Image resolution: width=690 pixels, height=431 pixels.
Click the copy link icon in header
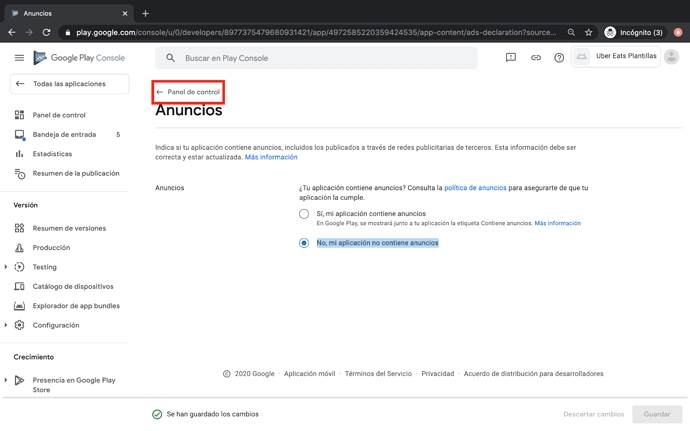click(x=535, y=58)
